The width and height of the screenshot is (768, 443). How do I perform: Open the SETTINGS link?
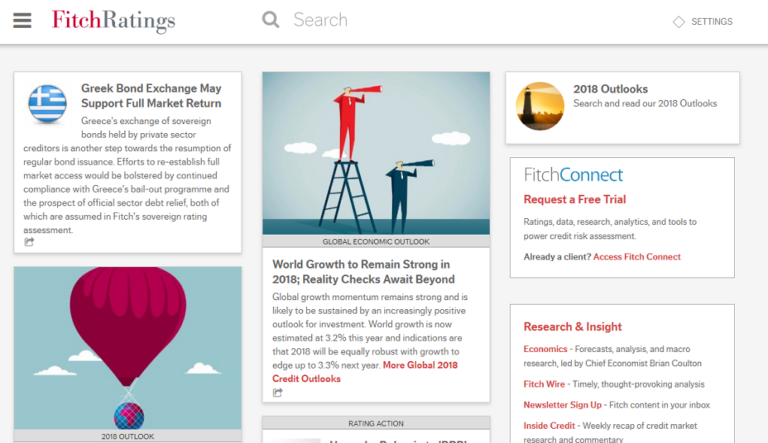[712, 22]
